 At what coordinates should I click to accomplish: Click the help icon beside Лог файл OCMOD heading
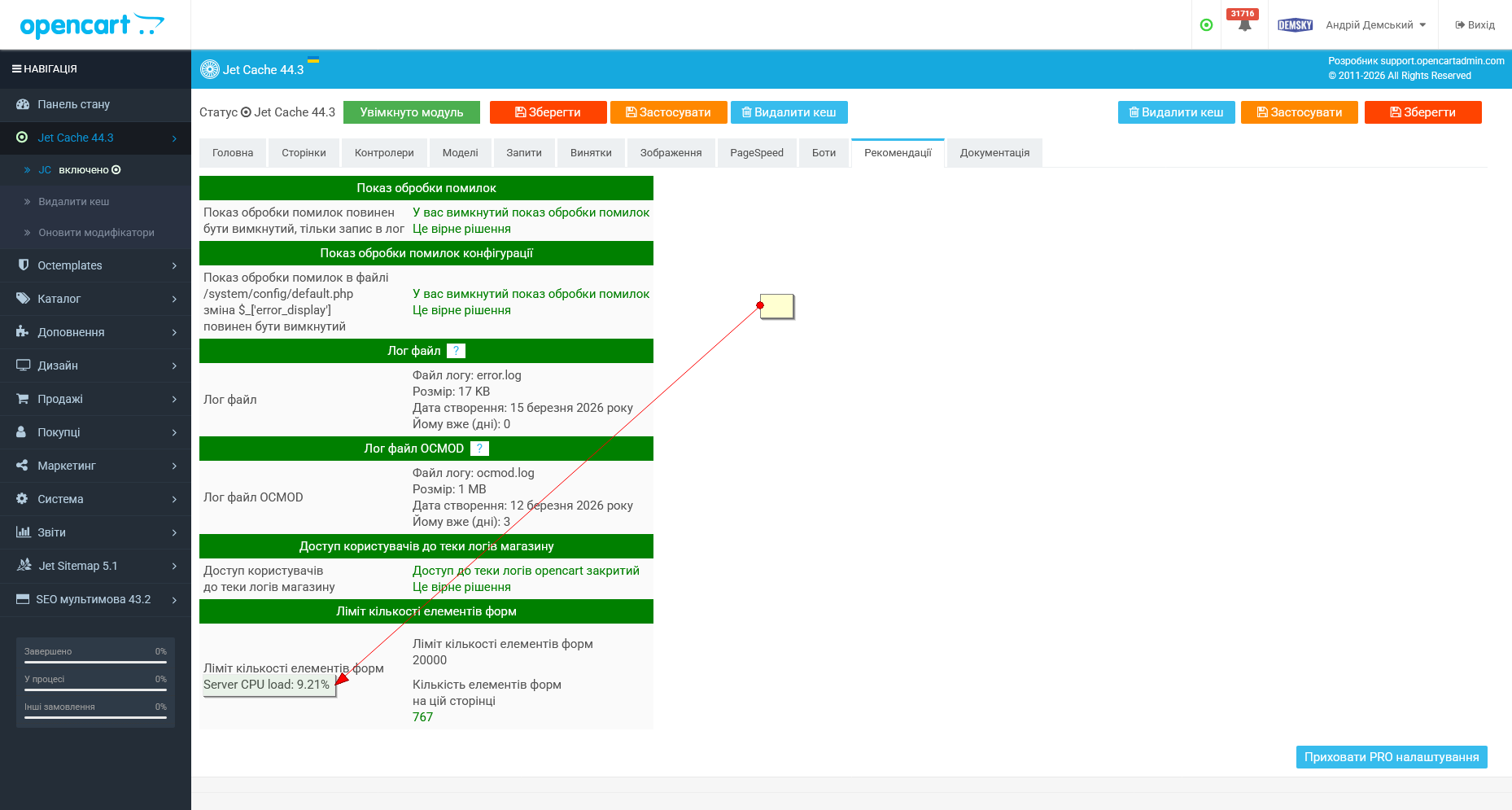[x=480, y=449]
